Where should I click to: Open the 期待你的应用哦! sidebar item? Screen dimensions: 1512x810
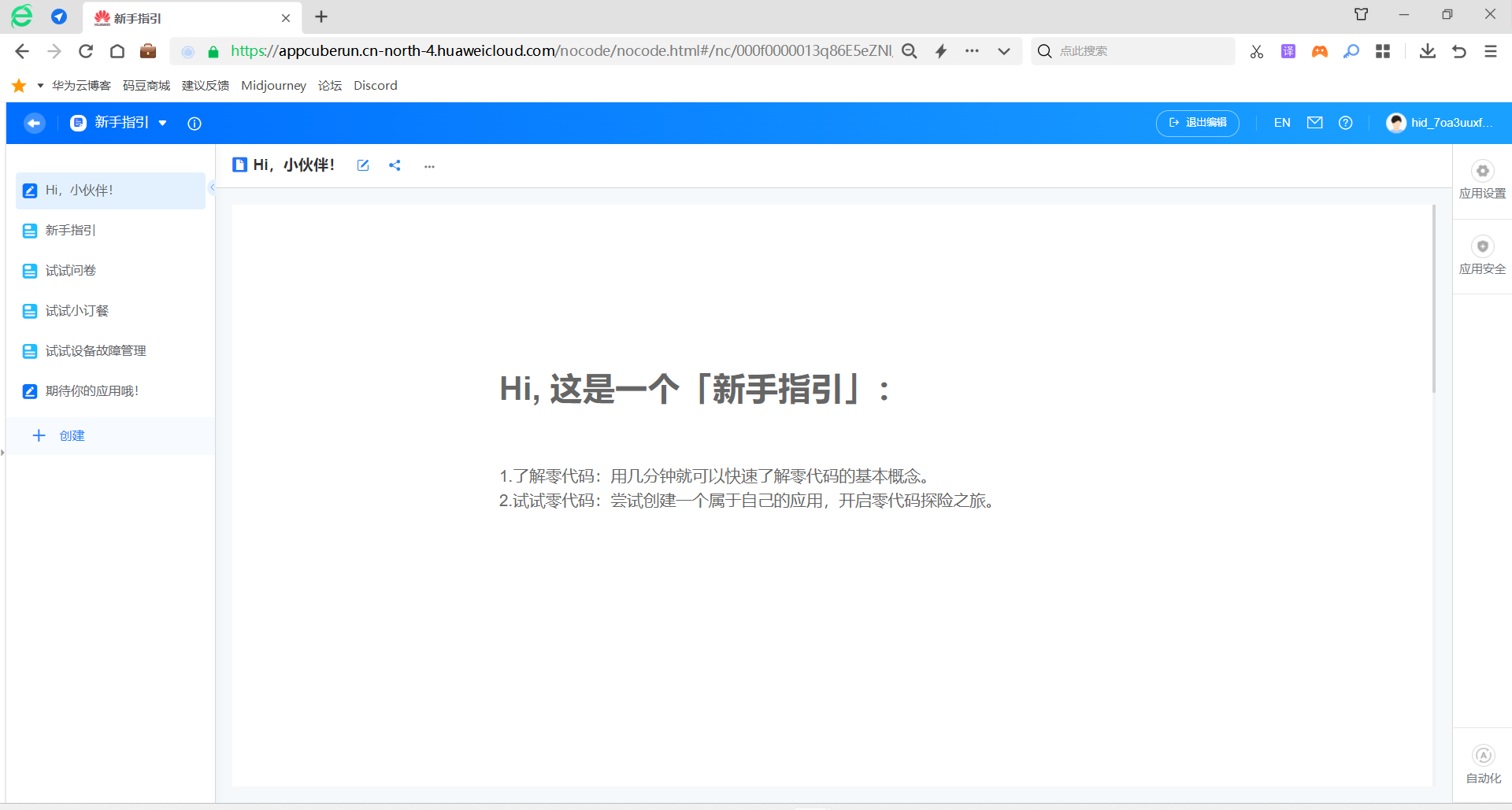pos(110,391)
